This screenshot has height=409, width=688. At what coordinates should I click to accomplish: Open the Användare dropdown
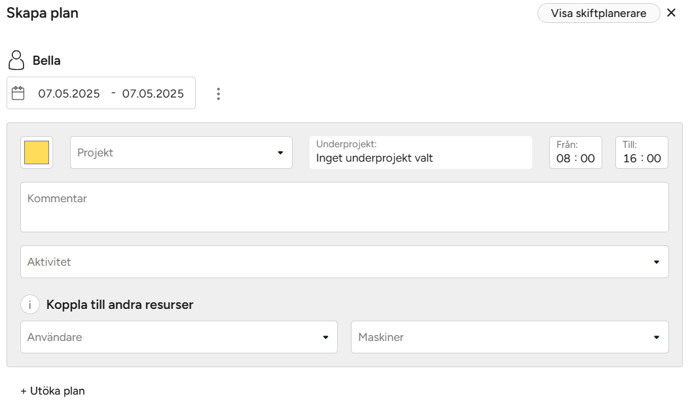pyautogui.click(x=179, y=337)
